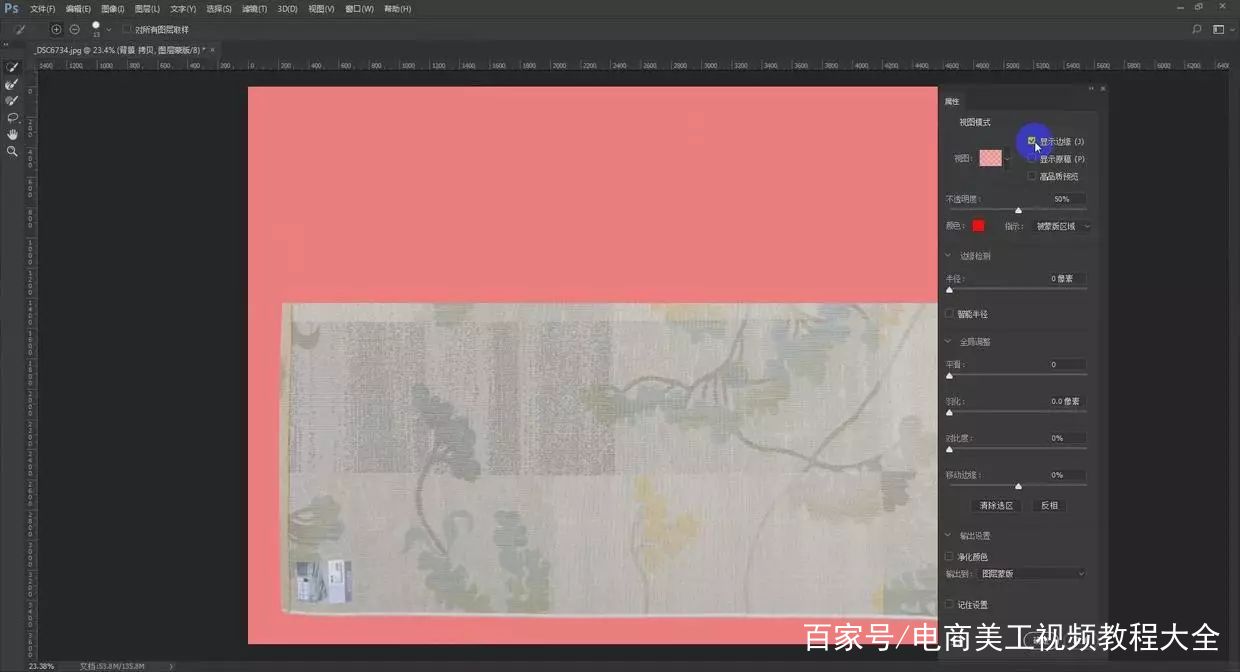
Task: Enable the '显示原稿 (P)' checkbox
Action: tap(1032, 159)
